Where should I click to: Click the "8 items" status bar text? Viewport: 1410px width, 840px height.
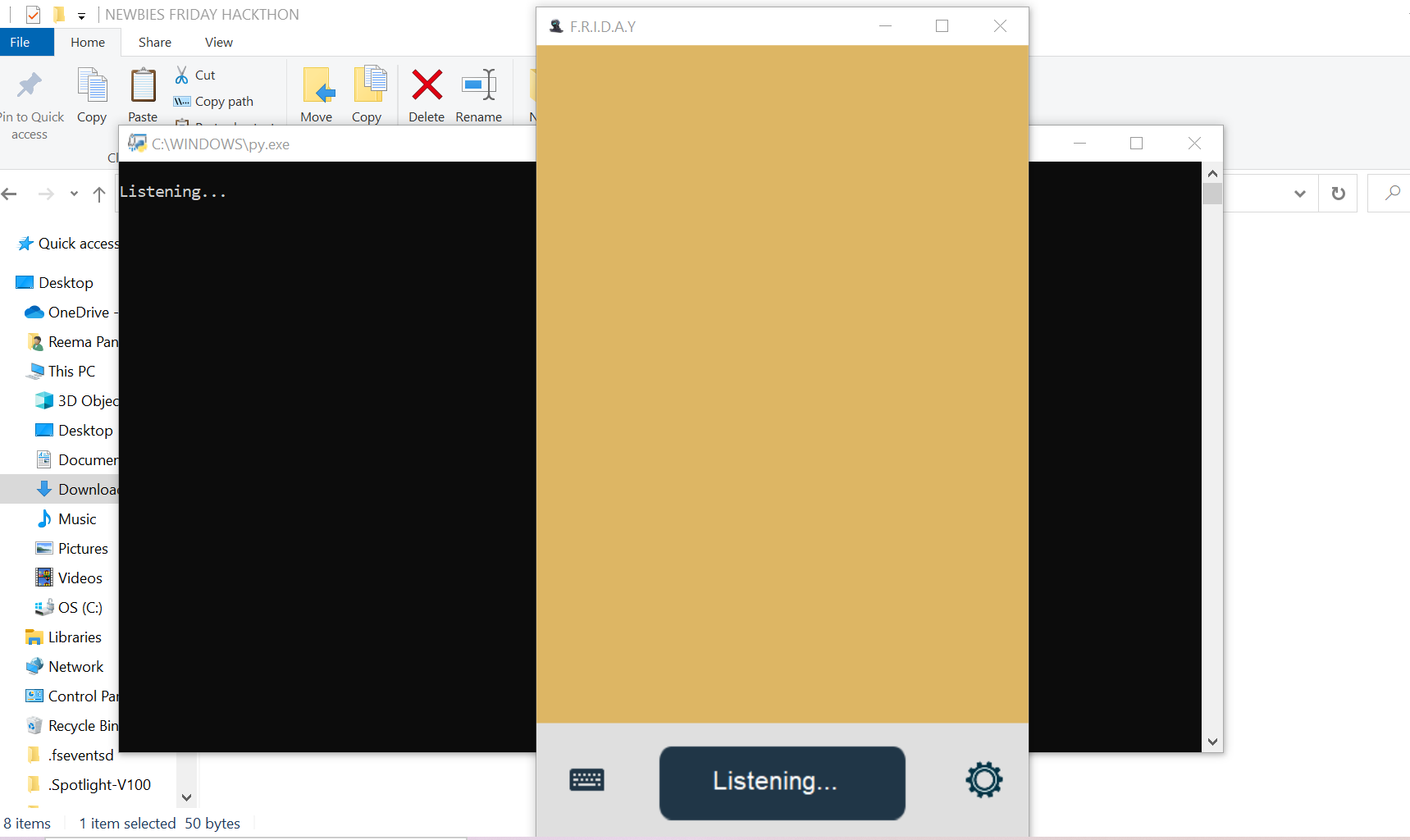pyautogui.click(x=27, y=824)
